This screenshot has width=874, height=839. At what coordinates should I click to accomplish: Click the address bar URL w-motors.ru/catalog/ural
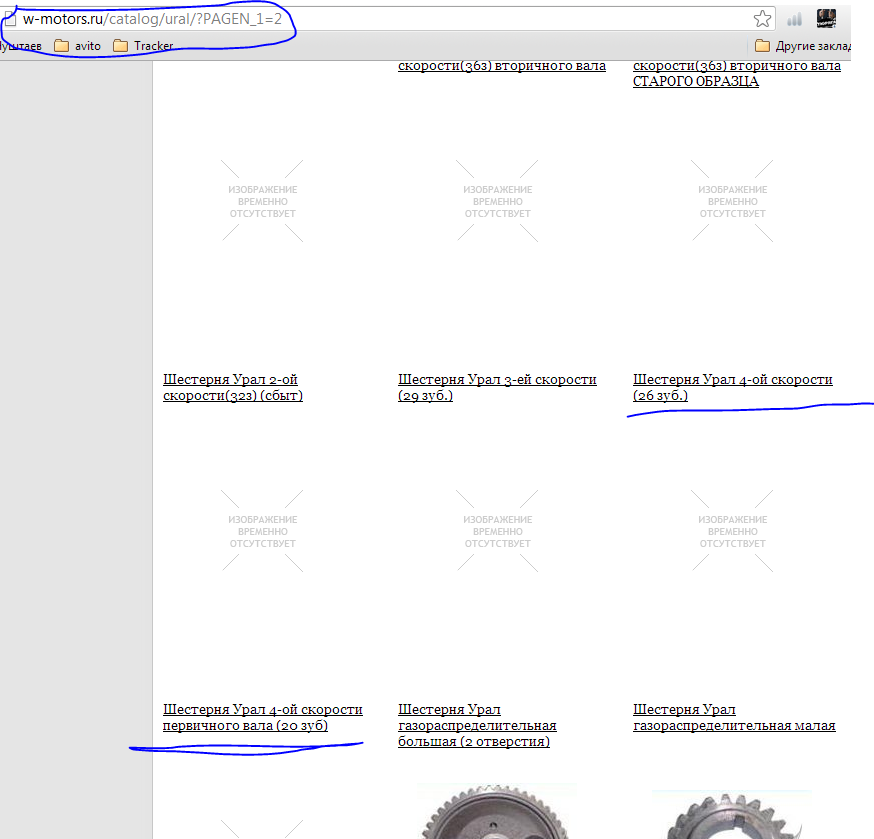(152, 19)
